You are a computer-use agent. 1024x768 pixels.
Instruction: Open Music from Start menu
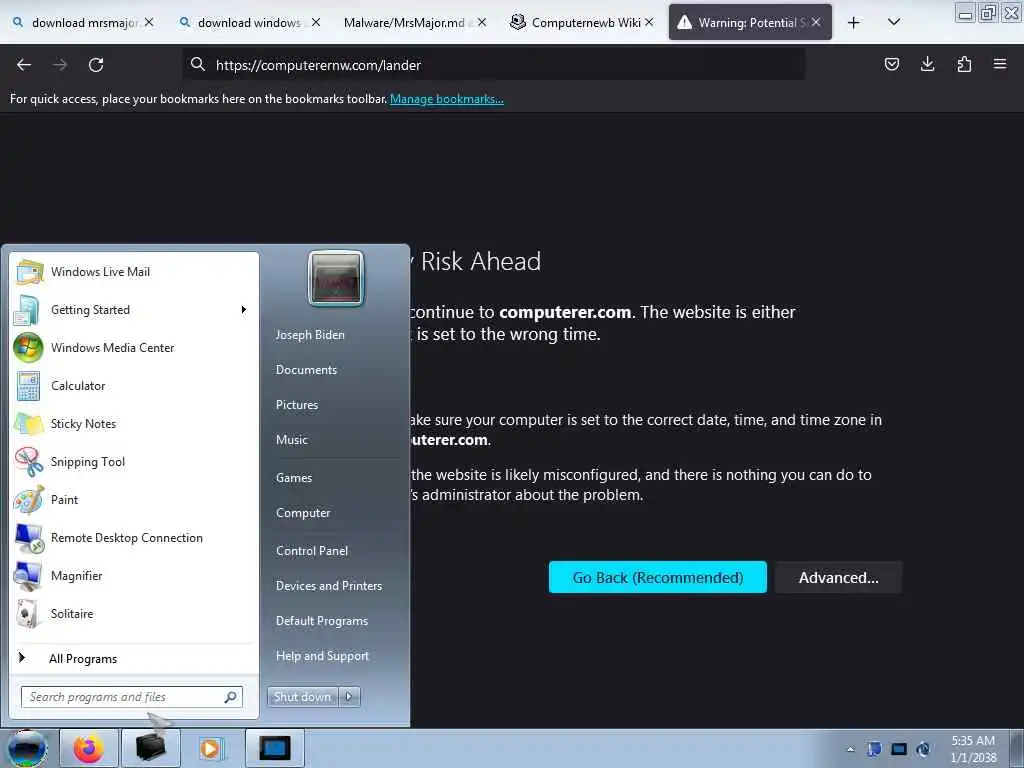click(292, 440)
